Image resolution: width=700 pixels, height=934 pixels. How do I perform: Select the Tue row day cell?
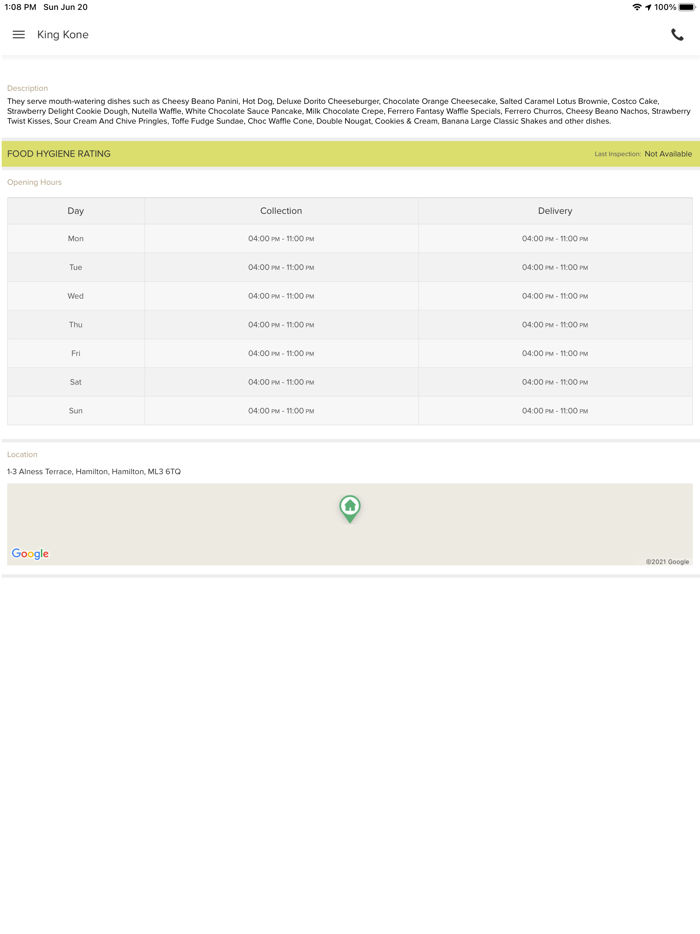pyautogui.click(x=76, y=267)
